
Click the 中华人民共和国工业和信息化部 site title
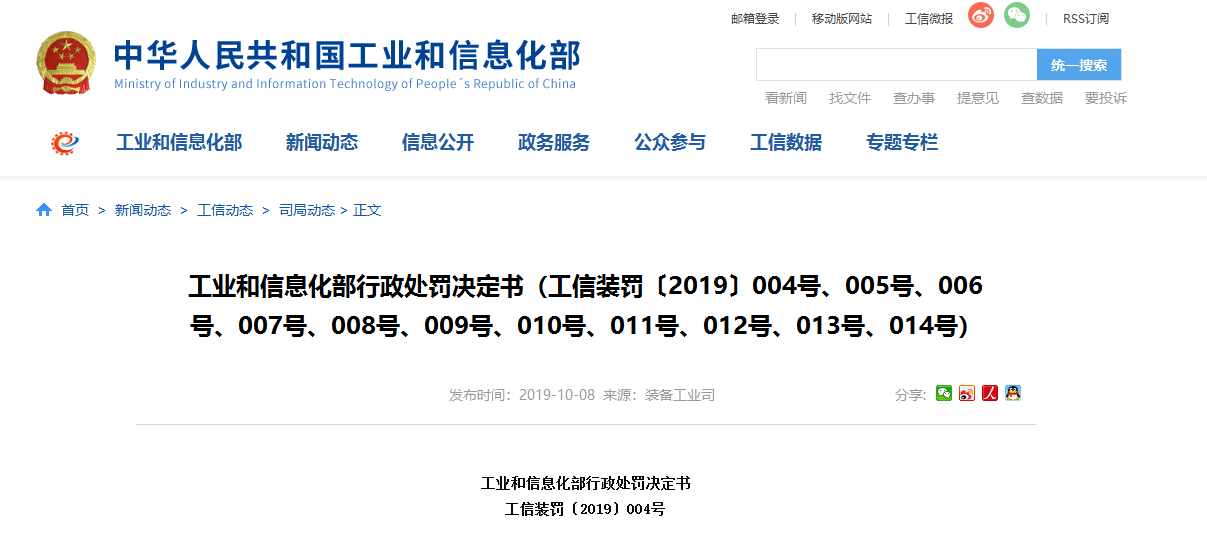click(347, 54)
